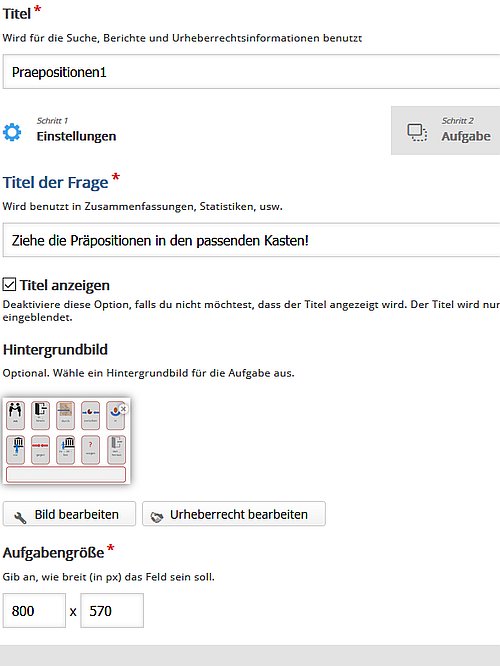Click the text 'Wird benutzt in Zusammenfassungen, Statistiken, usw.'
The width and height of the screenshot is (500, 666).
click(x=142, y=206)
